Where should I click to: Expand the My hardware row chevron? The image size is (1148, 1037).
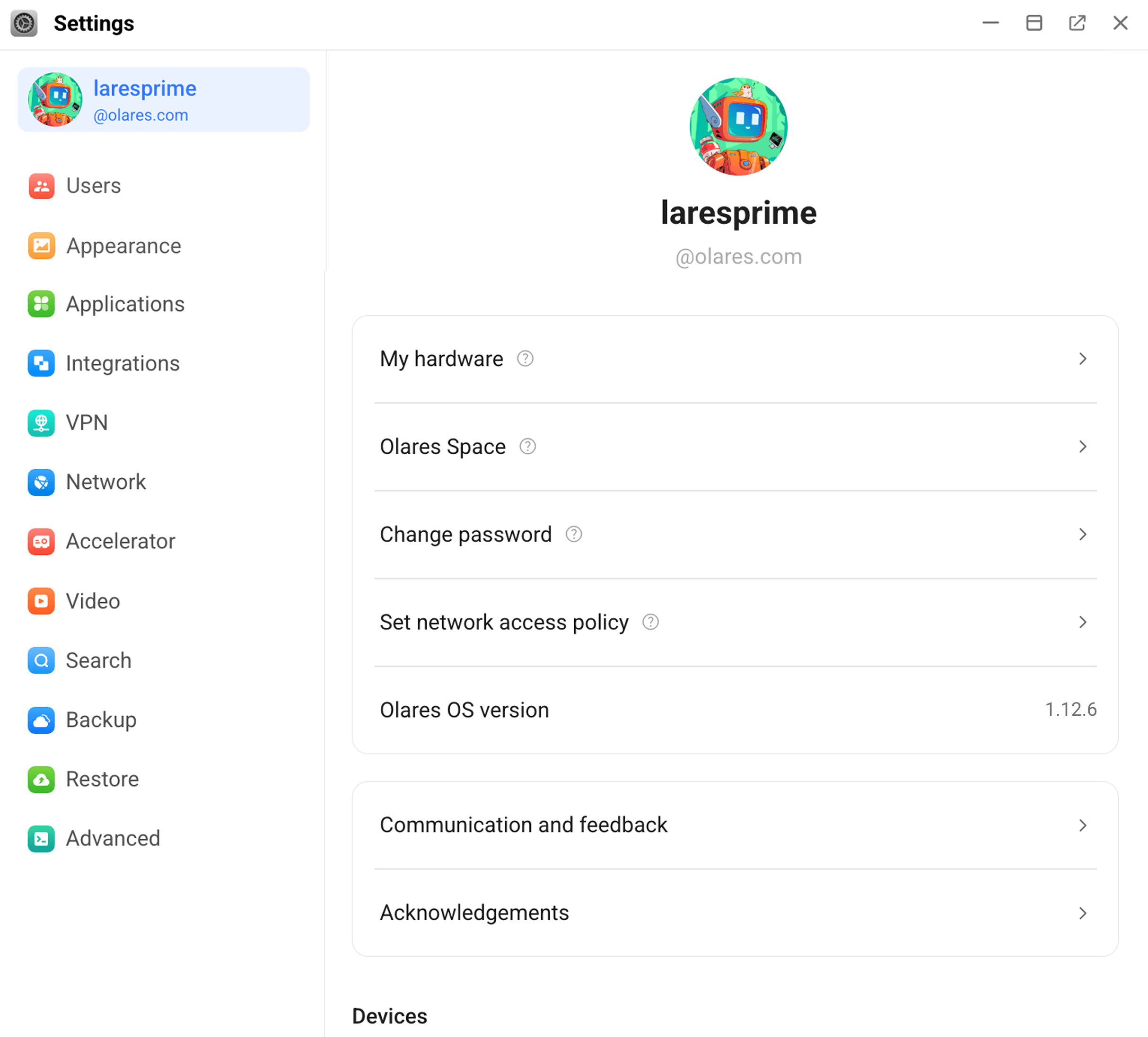[1083, 359]
